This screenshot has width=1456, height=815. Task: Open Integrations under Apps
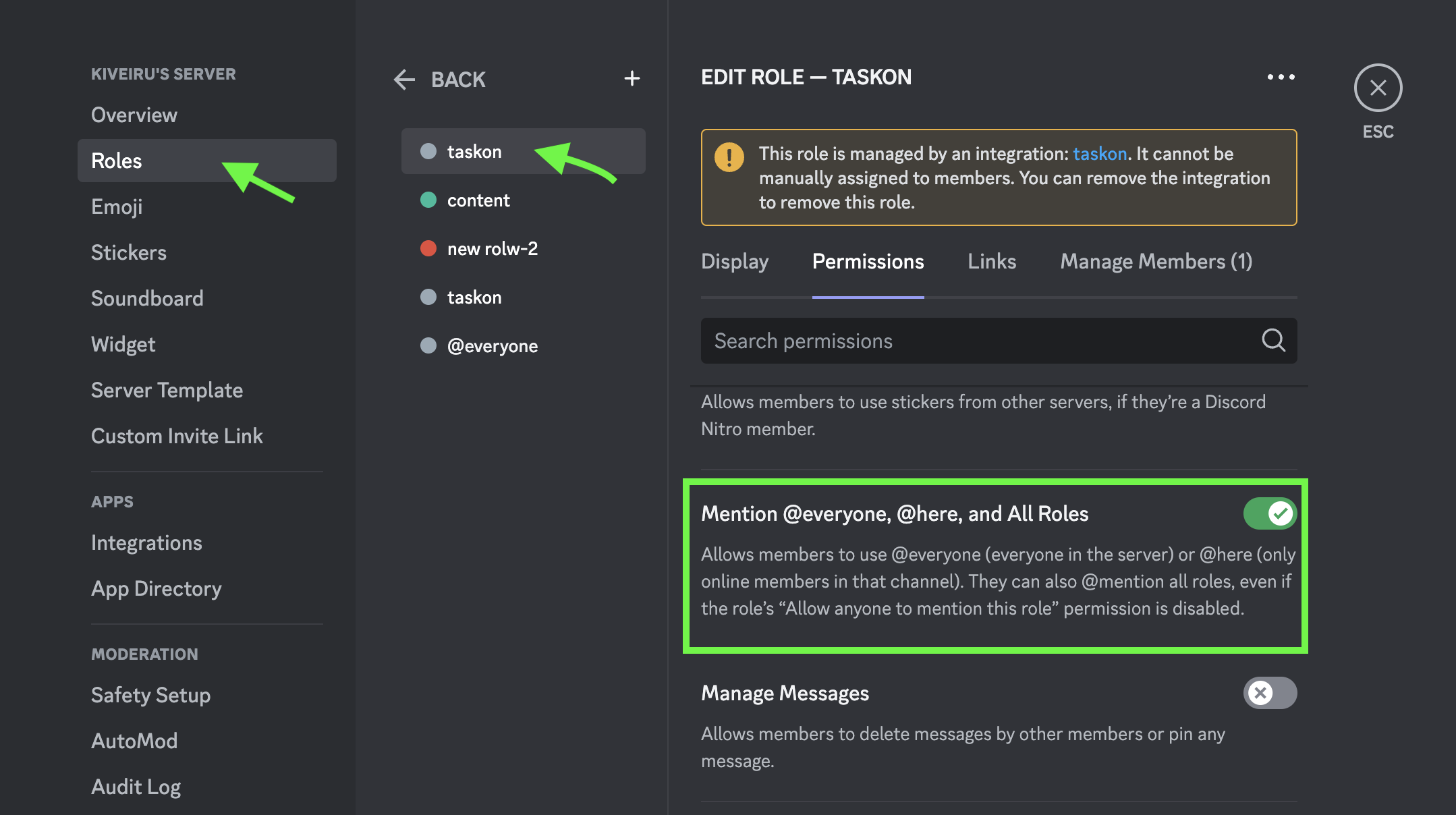[x=207, y=542]
